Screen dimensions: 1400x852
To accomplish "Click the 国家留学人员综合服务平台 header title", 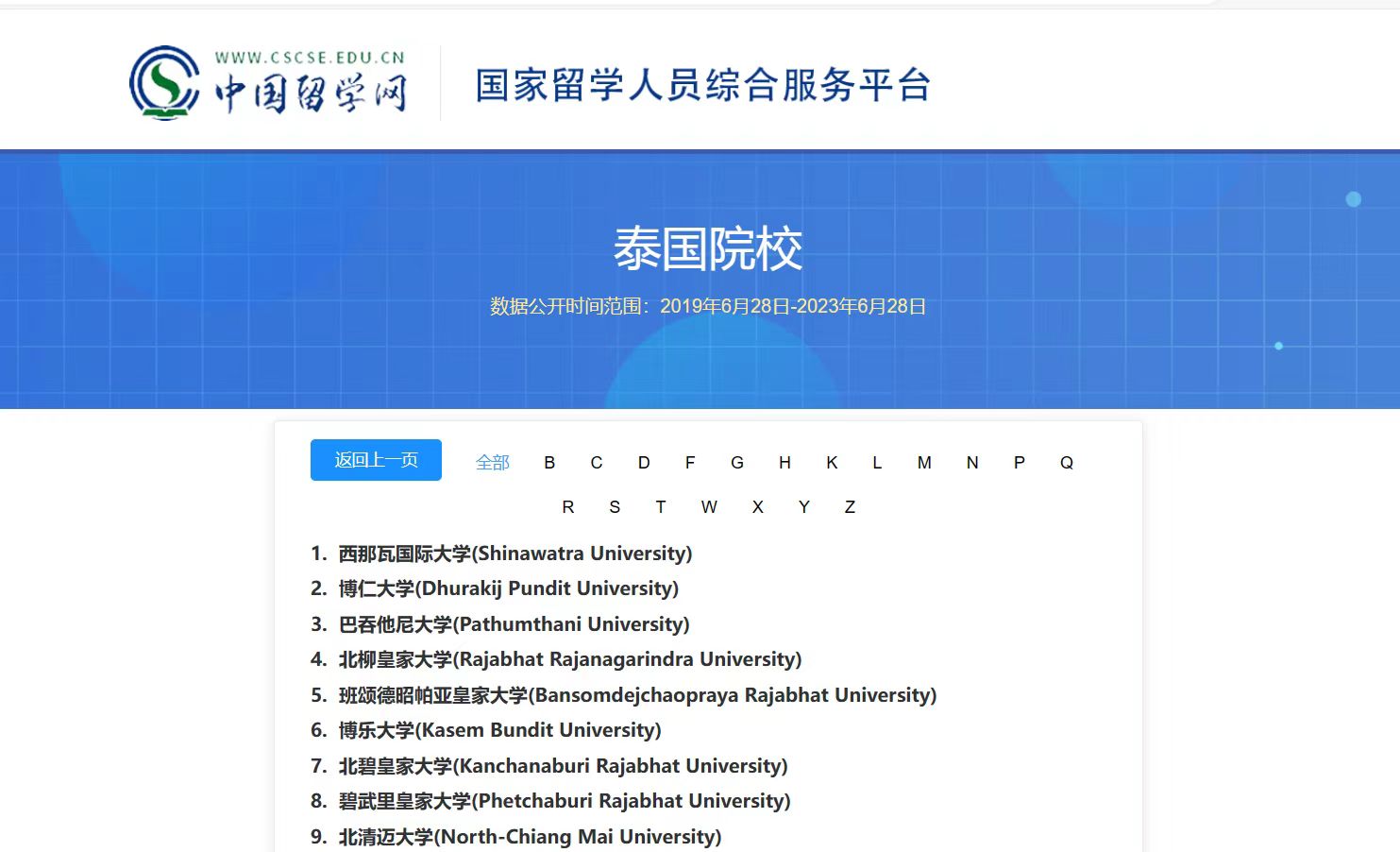I will (703, 85).
